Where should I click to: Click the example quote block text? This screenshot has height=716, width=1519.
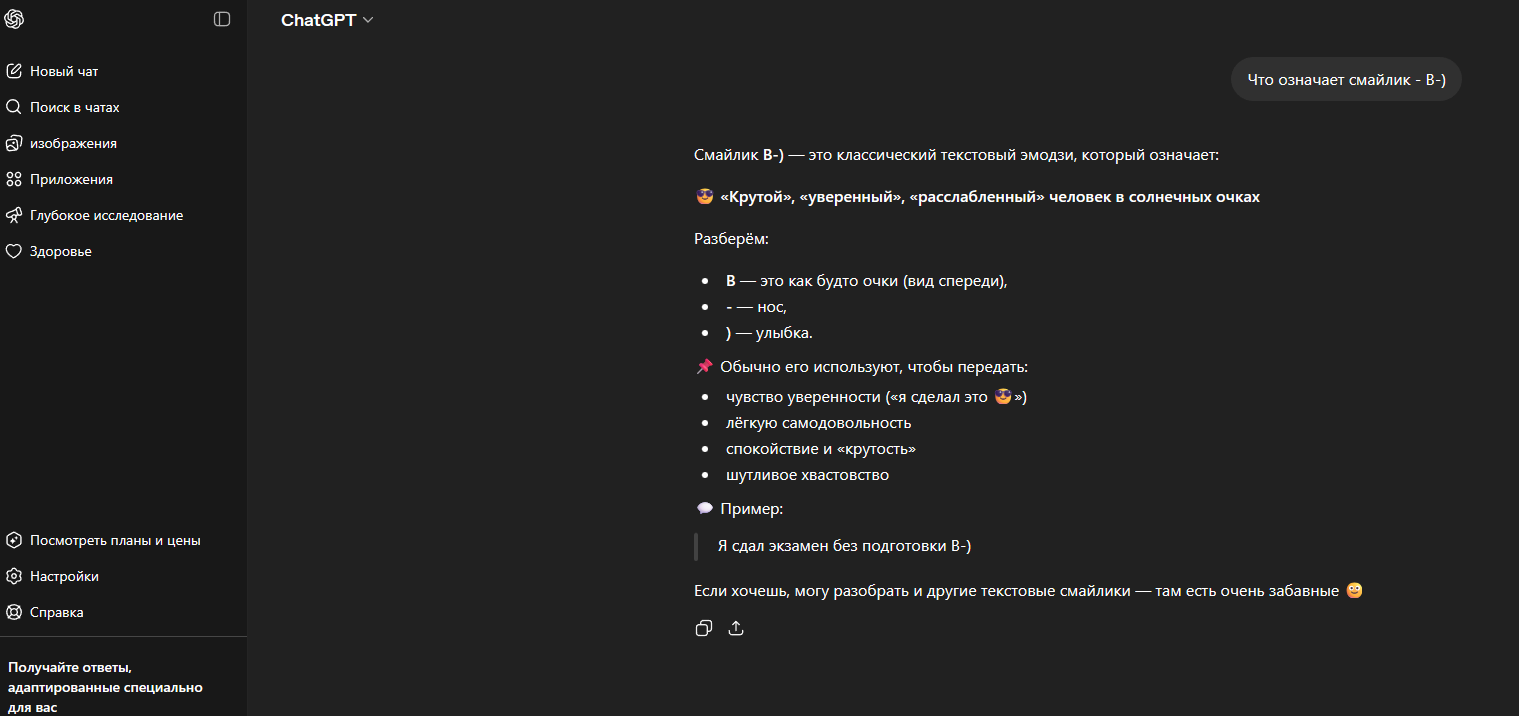tap(844, 546)
